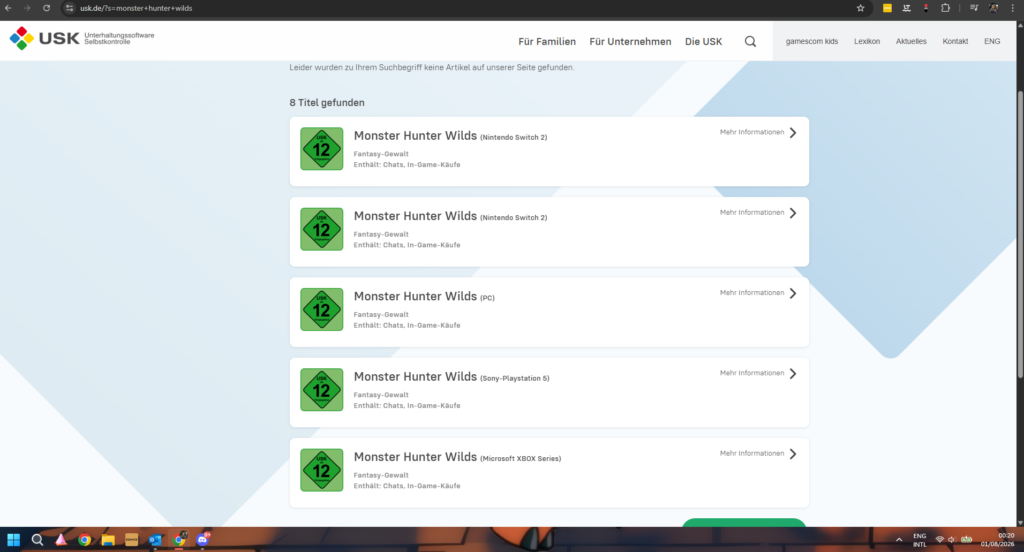Open Discord from the taskbar
The image size is (1024, 552).
(x=203, y=540)
